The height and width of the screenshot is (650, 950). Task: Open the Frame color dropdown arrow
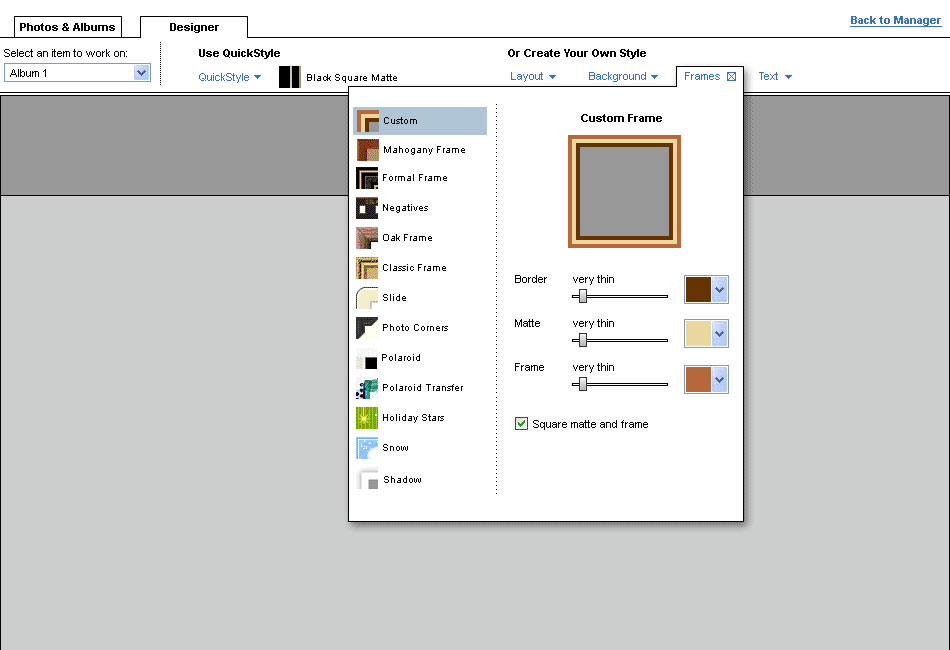pos(719,380)
